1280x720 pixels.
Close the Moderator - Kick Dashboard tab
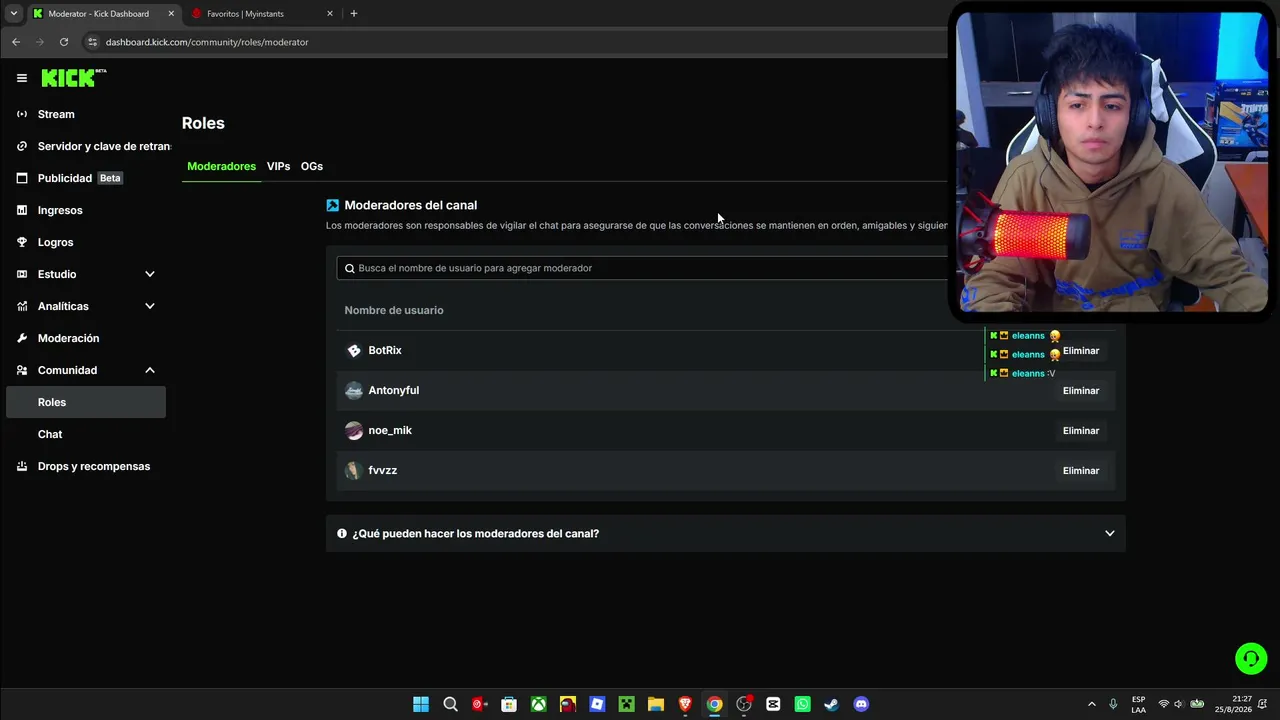click(171, 14)
